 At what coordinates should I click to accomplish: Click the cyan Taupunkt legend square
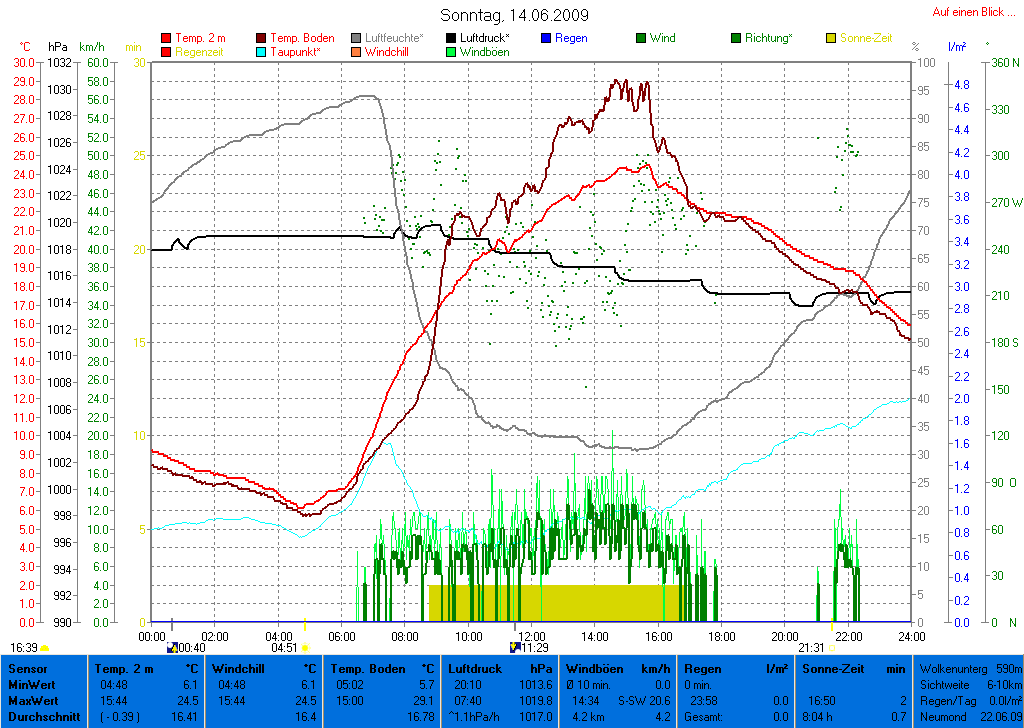coord(262,52)
